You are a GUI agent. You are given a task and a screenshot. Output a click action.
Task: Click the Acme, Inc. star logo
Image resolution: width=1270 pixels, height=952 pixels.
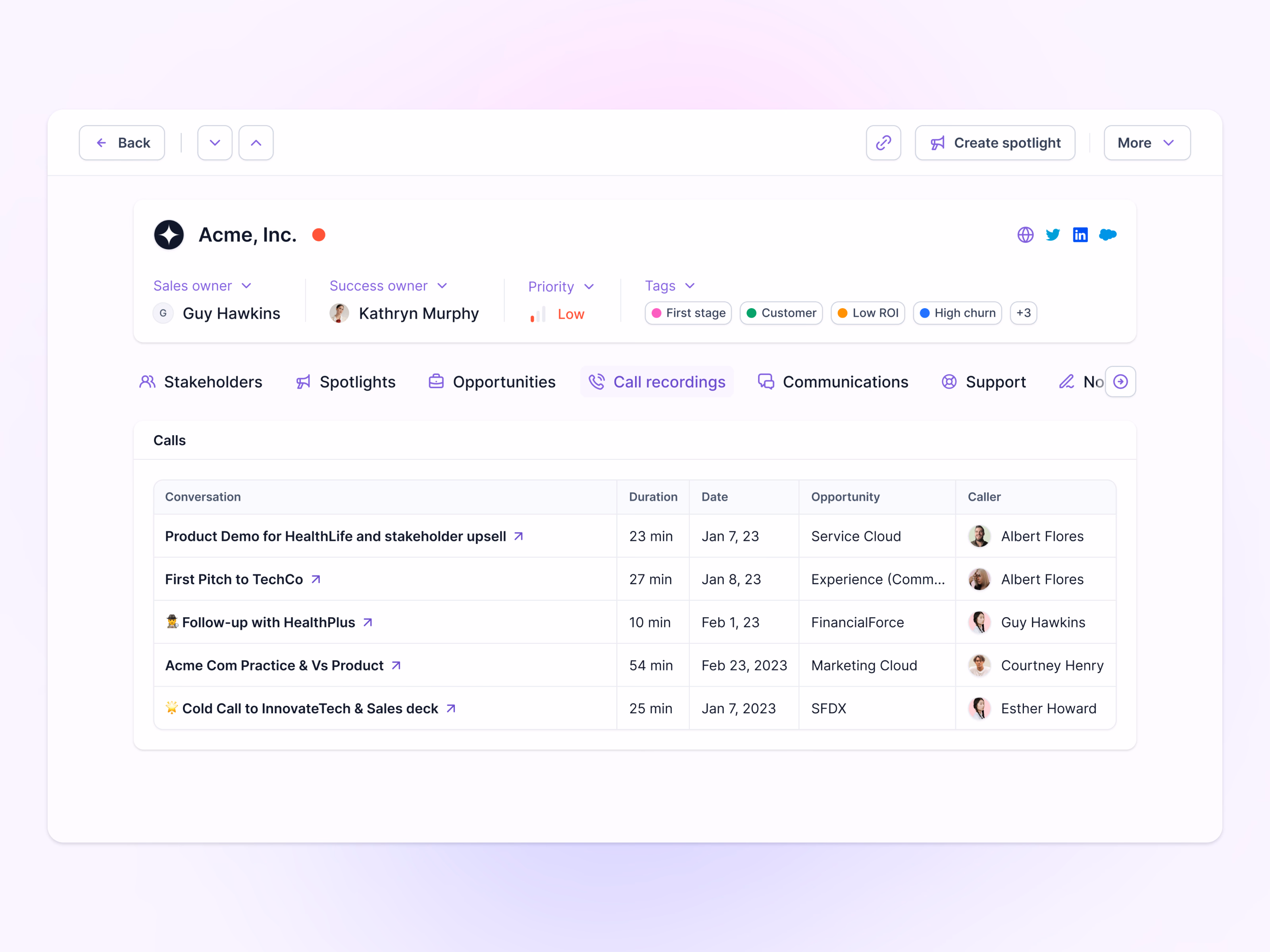click(169, 235)
